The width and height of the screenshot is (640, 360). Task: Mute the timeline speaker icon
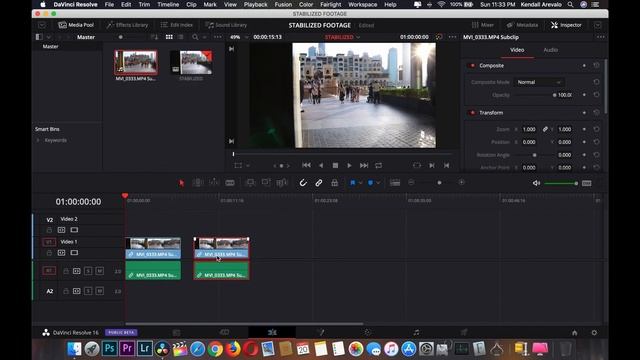tap(536, 183)
